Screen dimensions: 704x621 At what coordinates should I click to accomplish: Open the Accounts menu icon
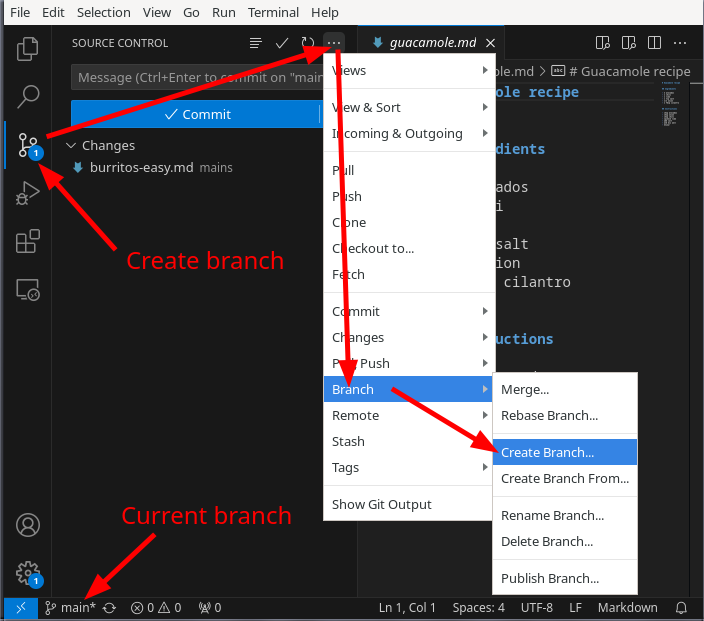[x=27, y=525]
